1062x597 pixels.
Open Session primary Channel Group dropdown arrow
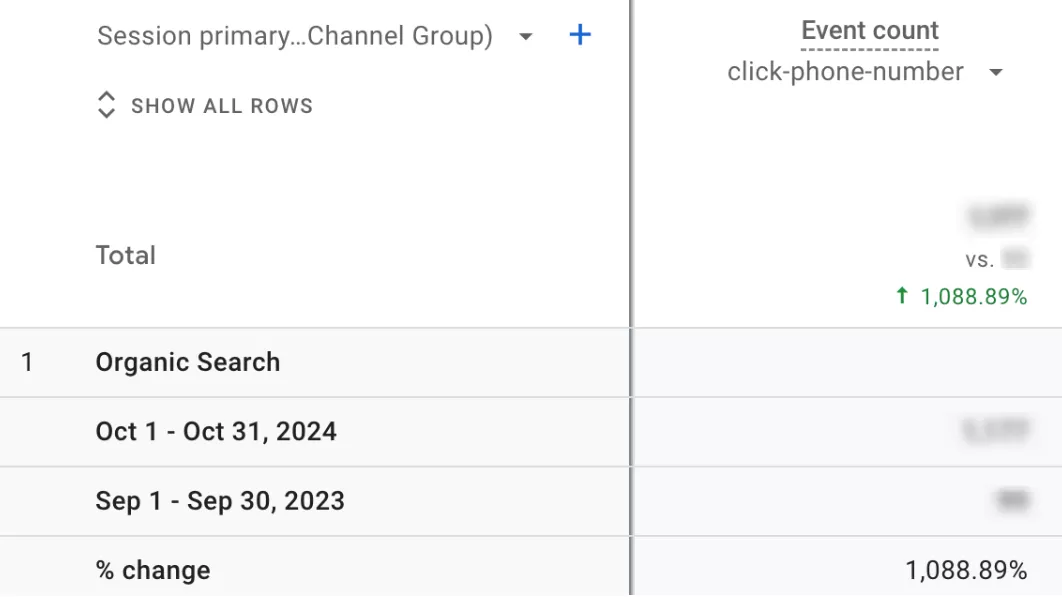pyautogui.click(x=526, y=36)
